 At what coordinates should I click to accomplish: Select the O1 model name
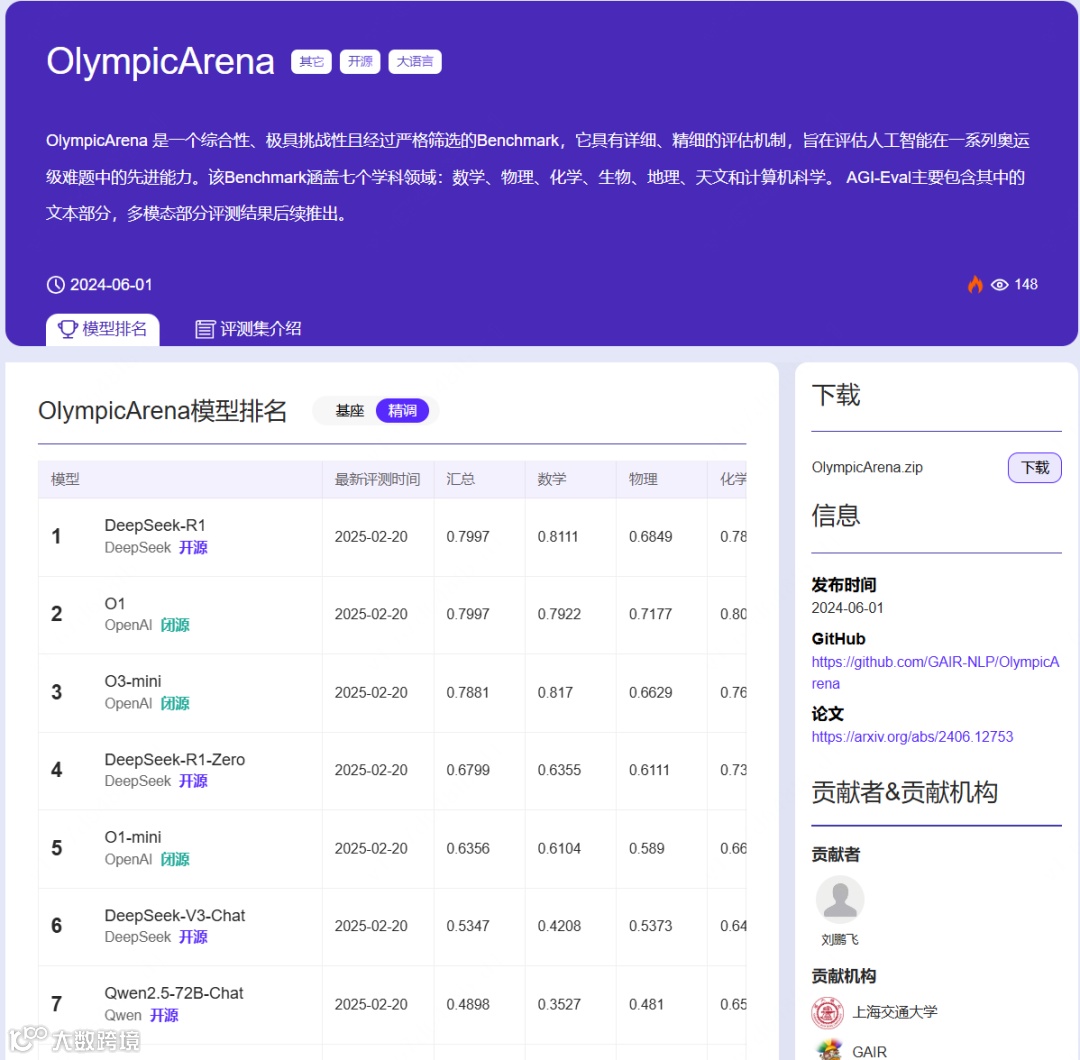[115, 604]
